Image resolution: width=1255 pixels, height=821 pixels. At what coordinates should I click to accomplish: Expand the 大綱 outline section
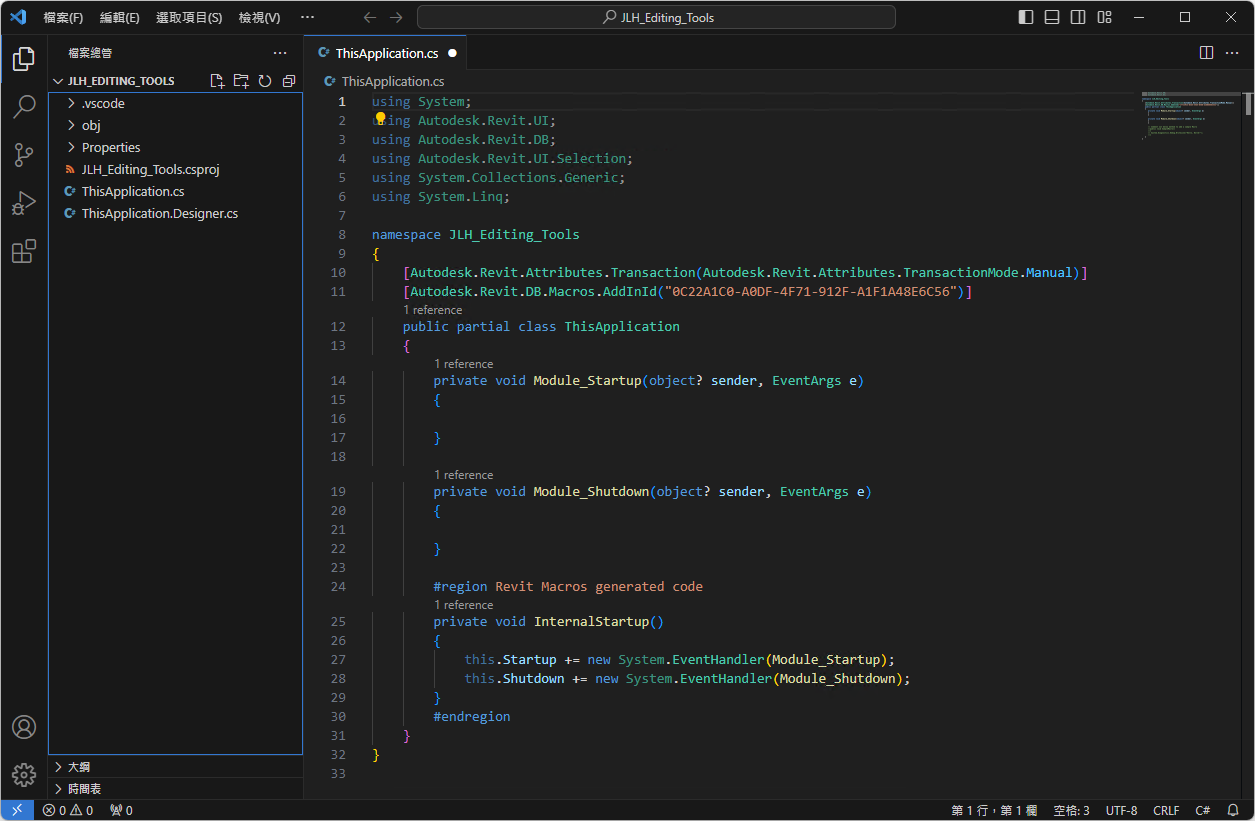[x=79, y=767]
